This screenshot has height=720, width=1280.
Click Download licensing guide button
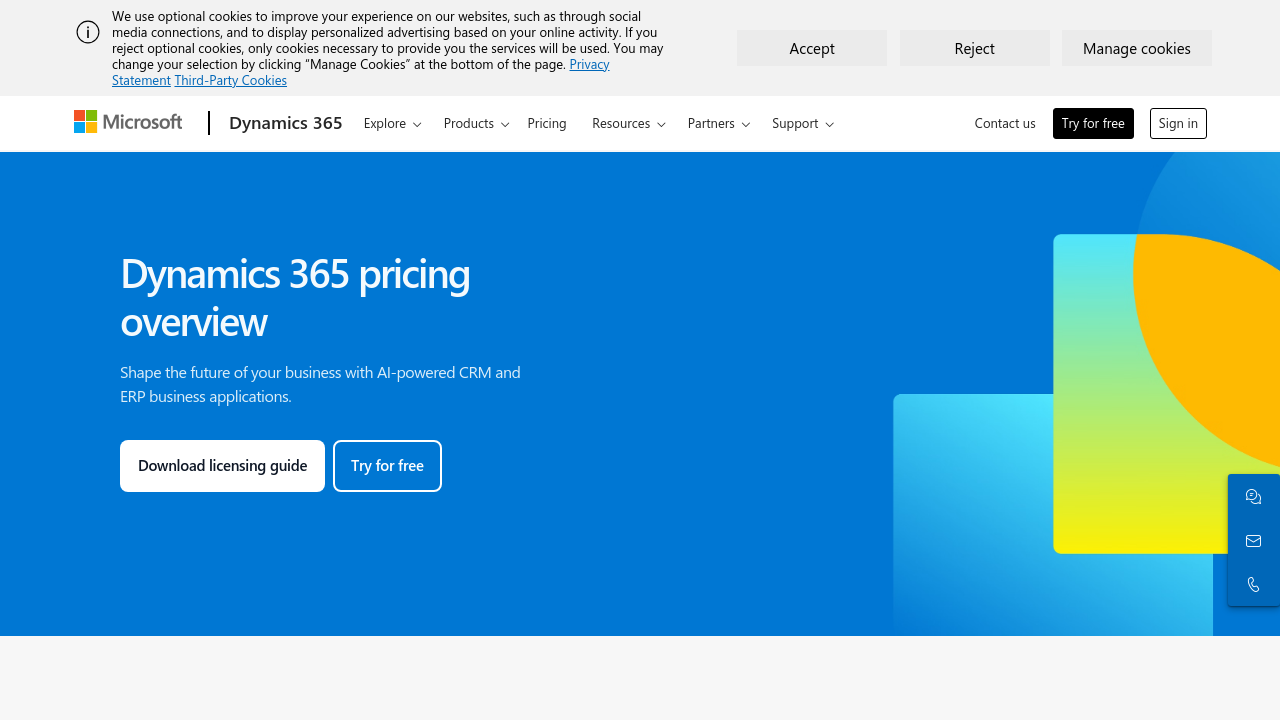coord(222,466)
